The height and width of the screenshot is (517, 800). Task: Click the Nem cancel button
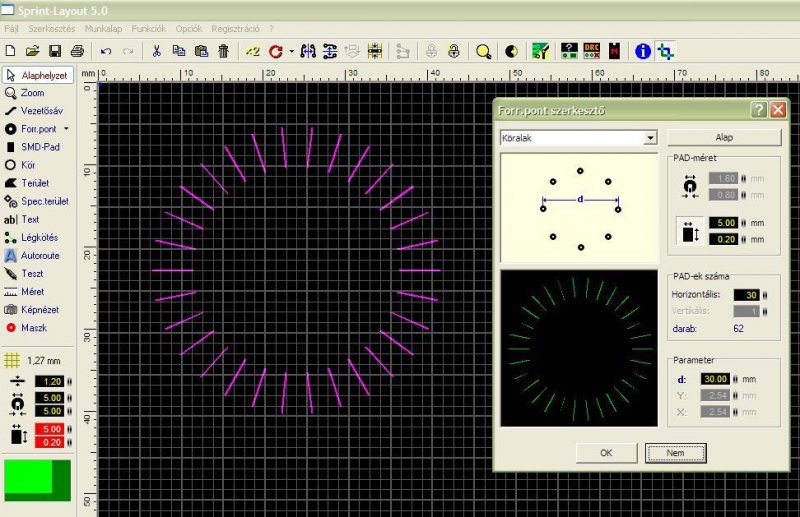(x=676, y=453)
